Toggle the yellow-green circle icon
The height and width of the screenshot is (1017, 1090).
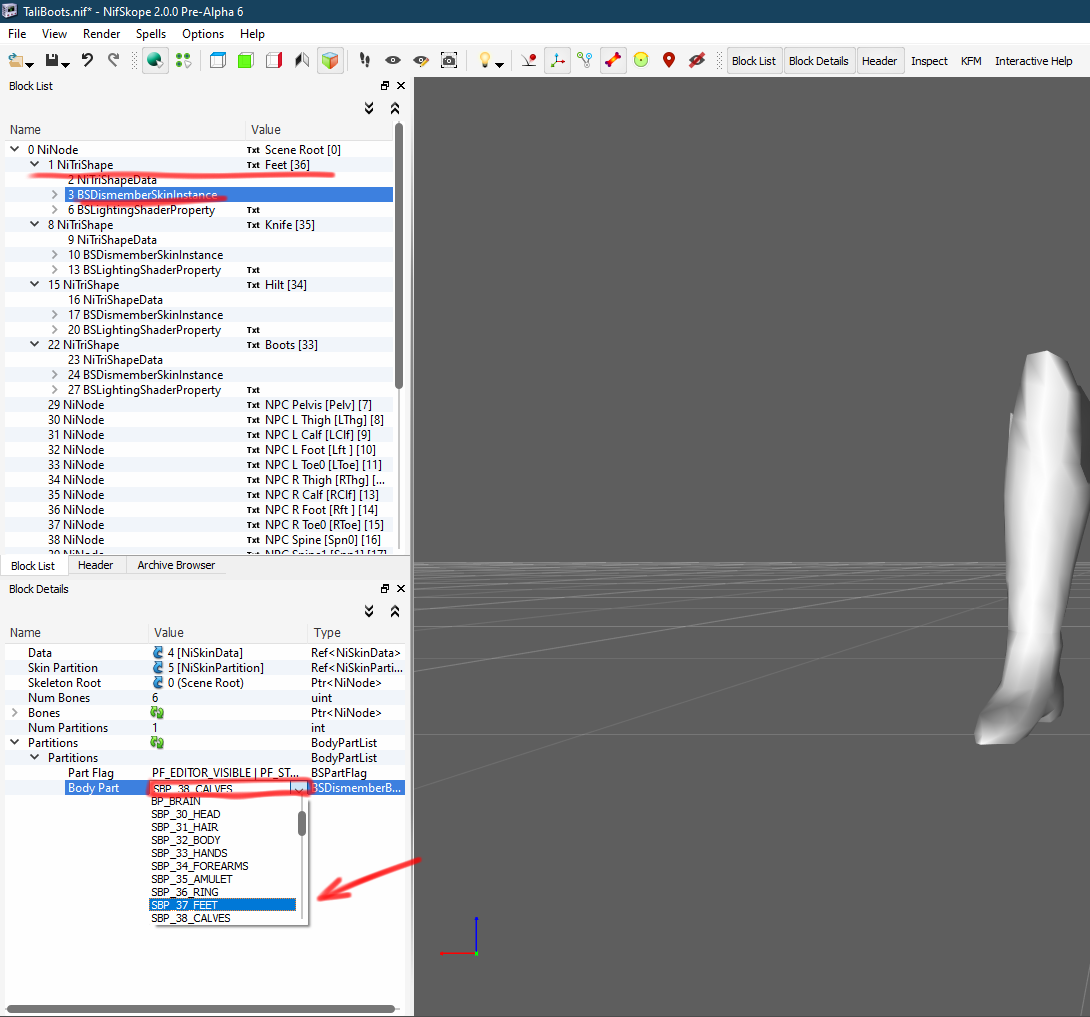(x=641, y=60)
